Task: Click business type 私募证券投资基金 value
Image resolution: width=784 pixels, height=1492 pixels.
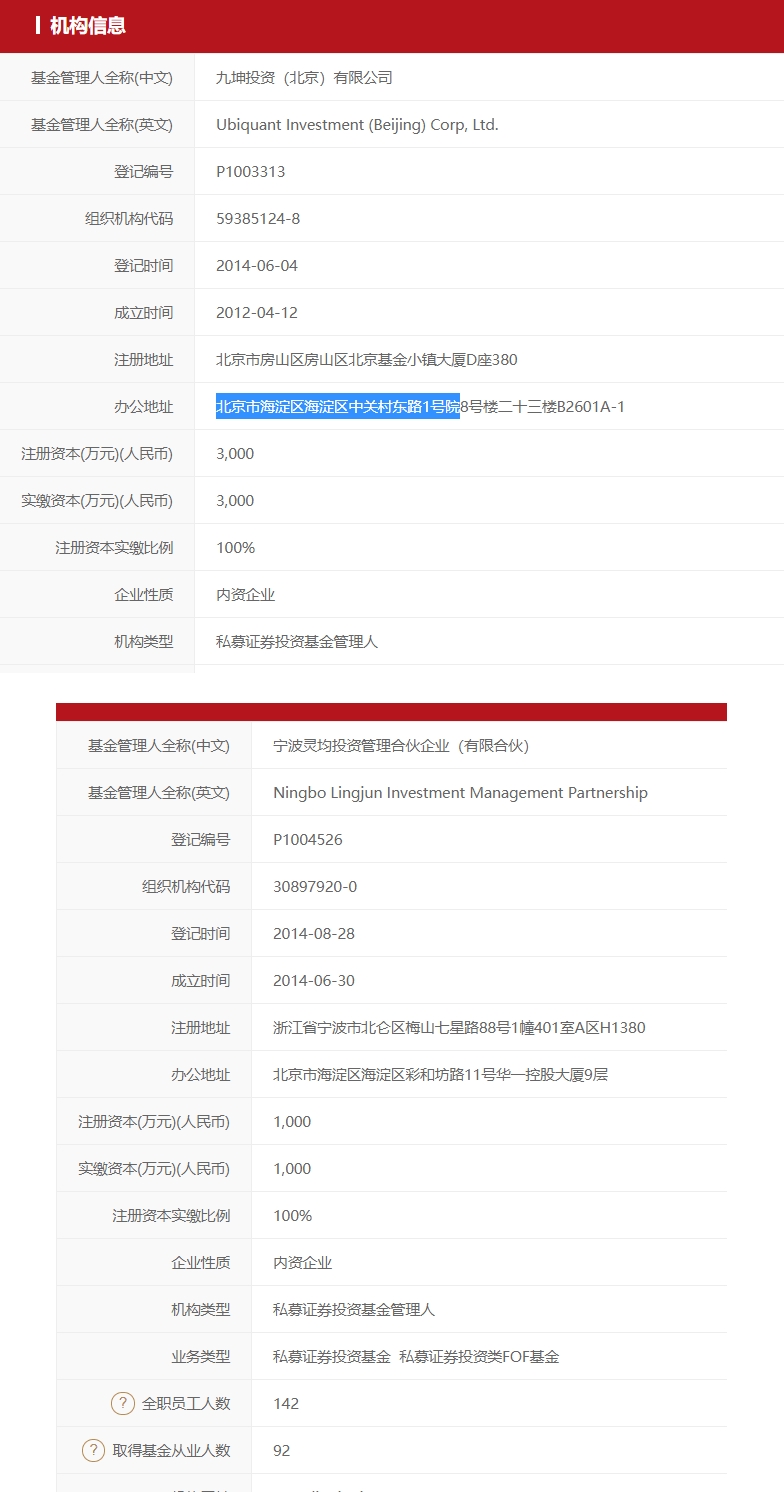Action: [331, 1356]
